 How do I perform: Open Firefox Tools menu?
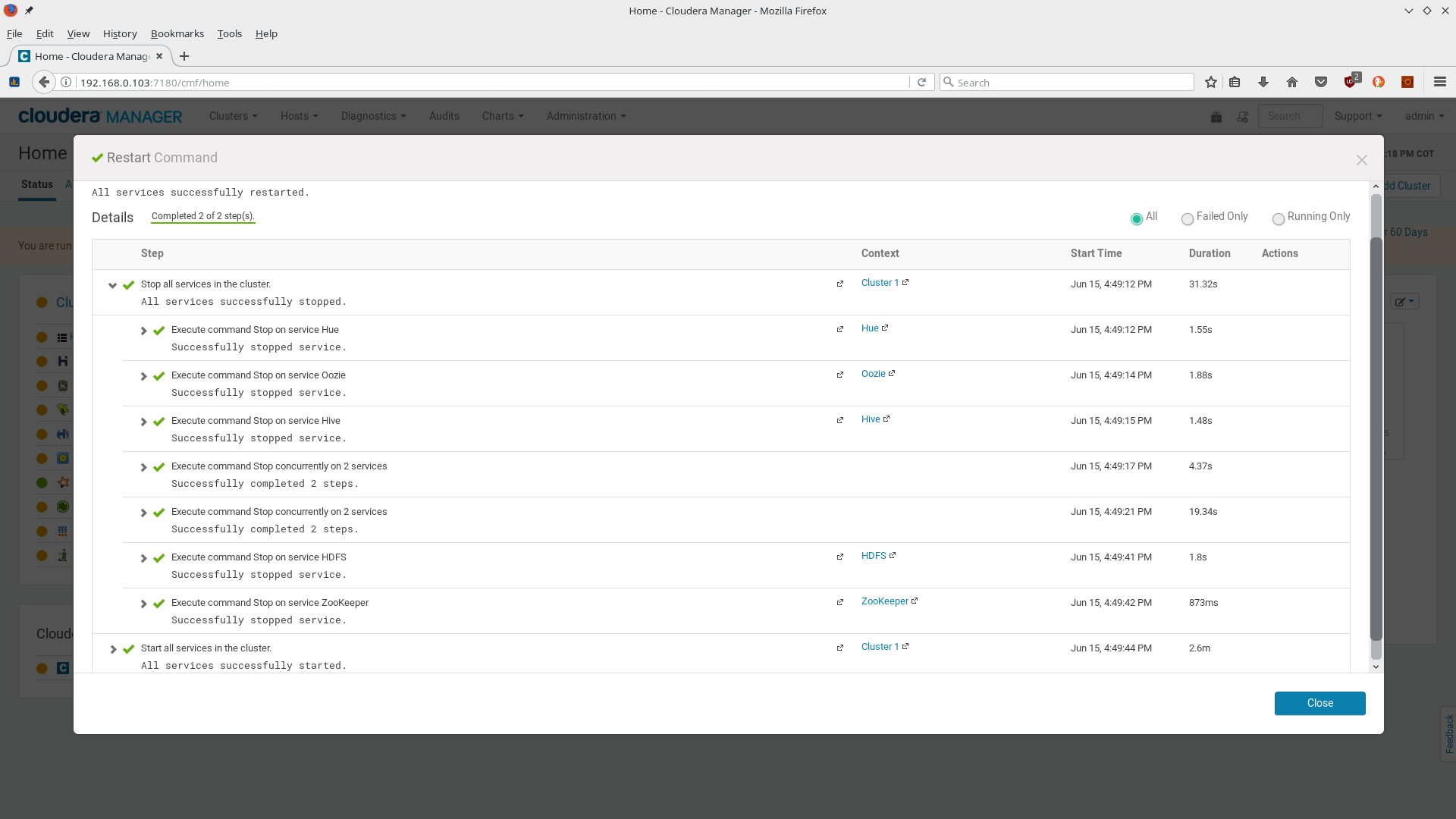point(229,33)
